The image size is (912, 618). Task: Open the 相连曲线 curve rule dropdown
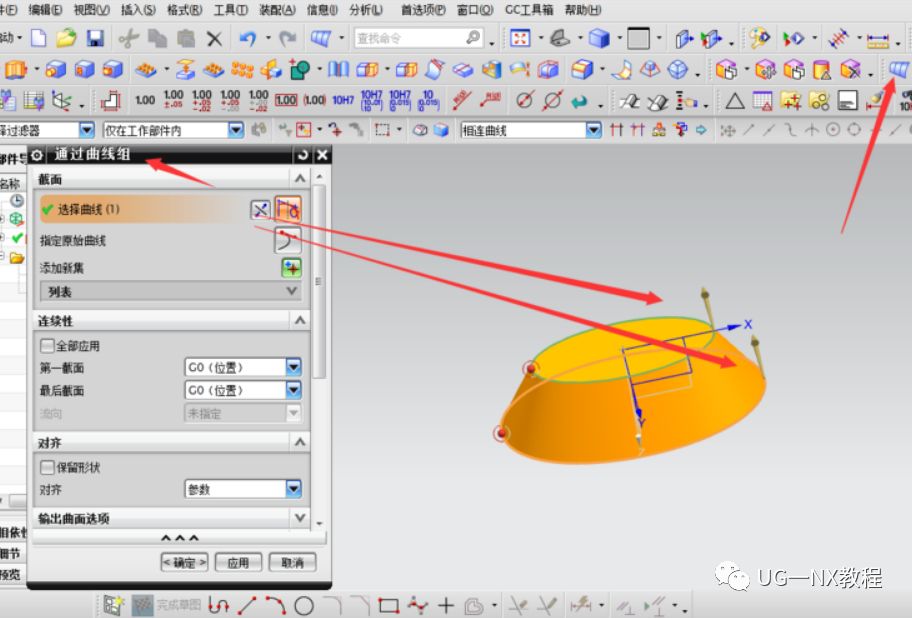tap(593, 130)
